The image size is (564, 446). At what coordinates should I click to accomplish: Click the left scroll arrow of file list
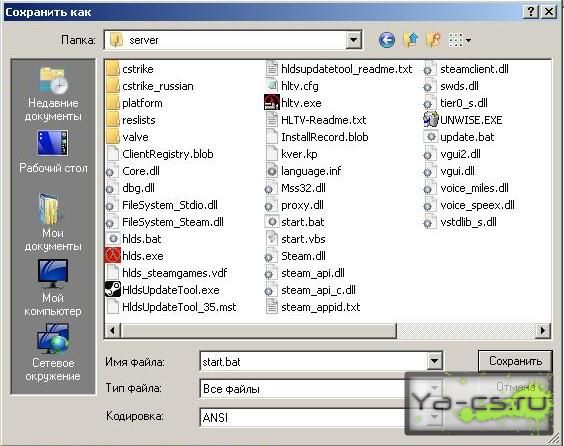coord(113,330)
